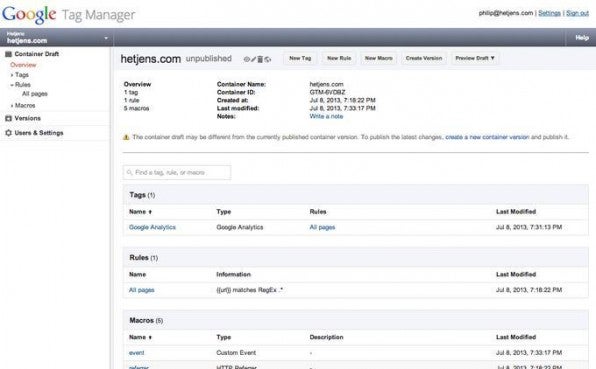Open the Settings link at top right
Screen dimensions: 596x369
pyautogui.click(x=549, y=13)
